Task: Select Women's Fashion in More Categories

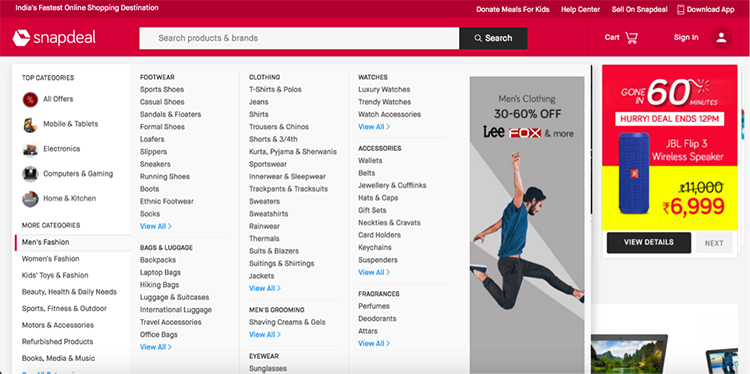Action: click(50, 259)
